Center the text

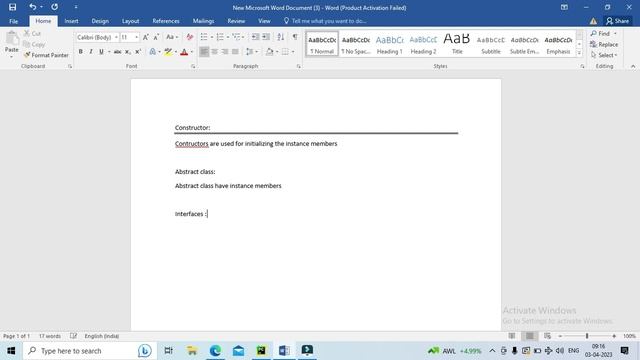click(x=214, y=52)
